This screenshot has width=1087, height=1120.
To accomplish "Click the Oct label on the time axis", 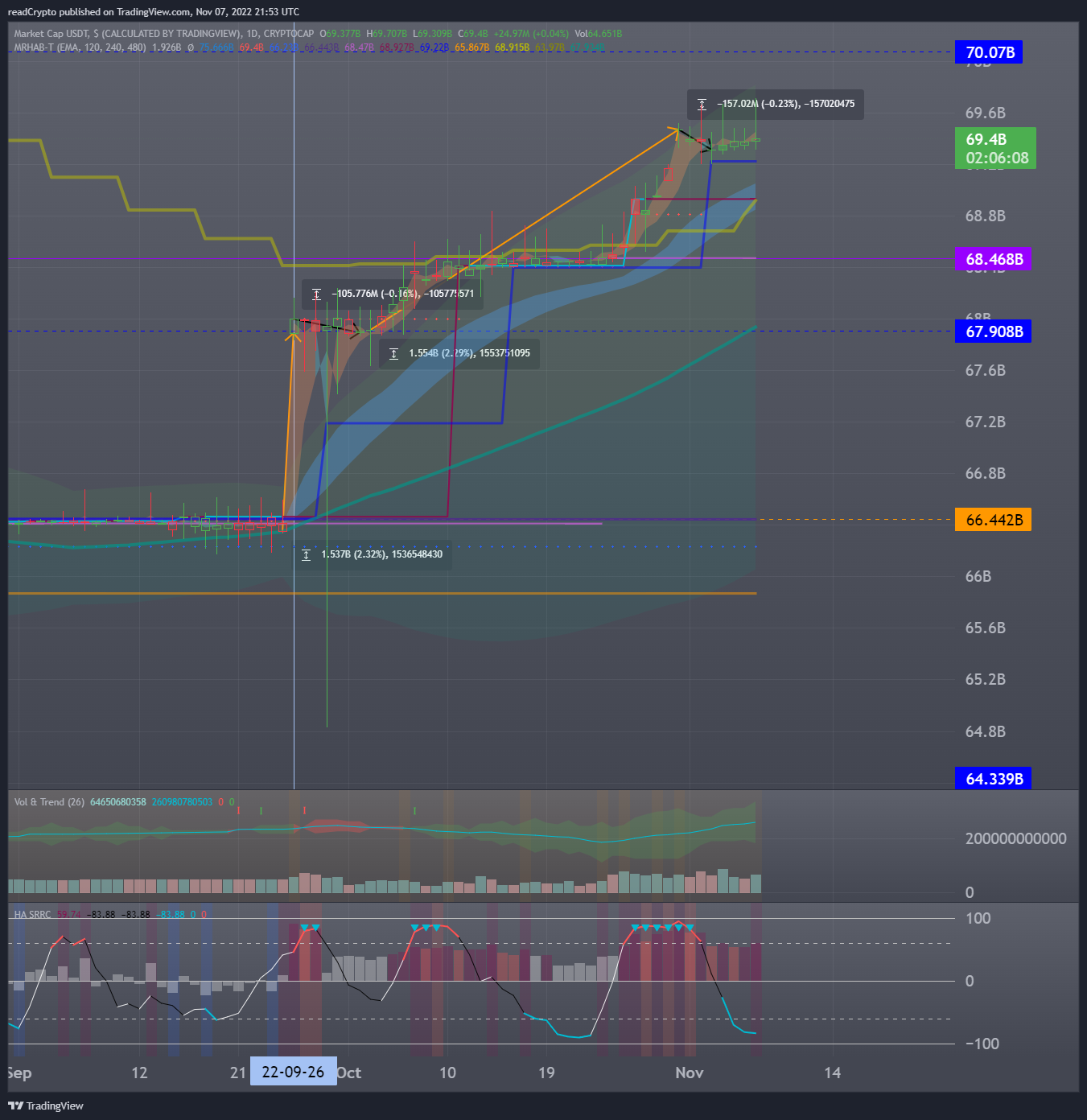I will pyautogui.click(x=349, y=1073).
